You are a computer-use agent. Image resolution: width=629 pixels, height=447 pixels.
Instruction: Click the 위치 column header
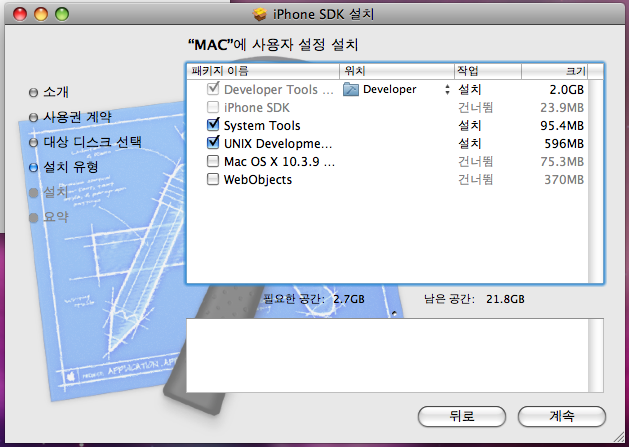click(x=397, y=71)
